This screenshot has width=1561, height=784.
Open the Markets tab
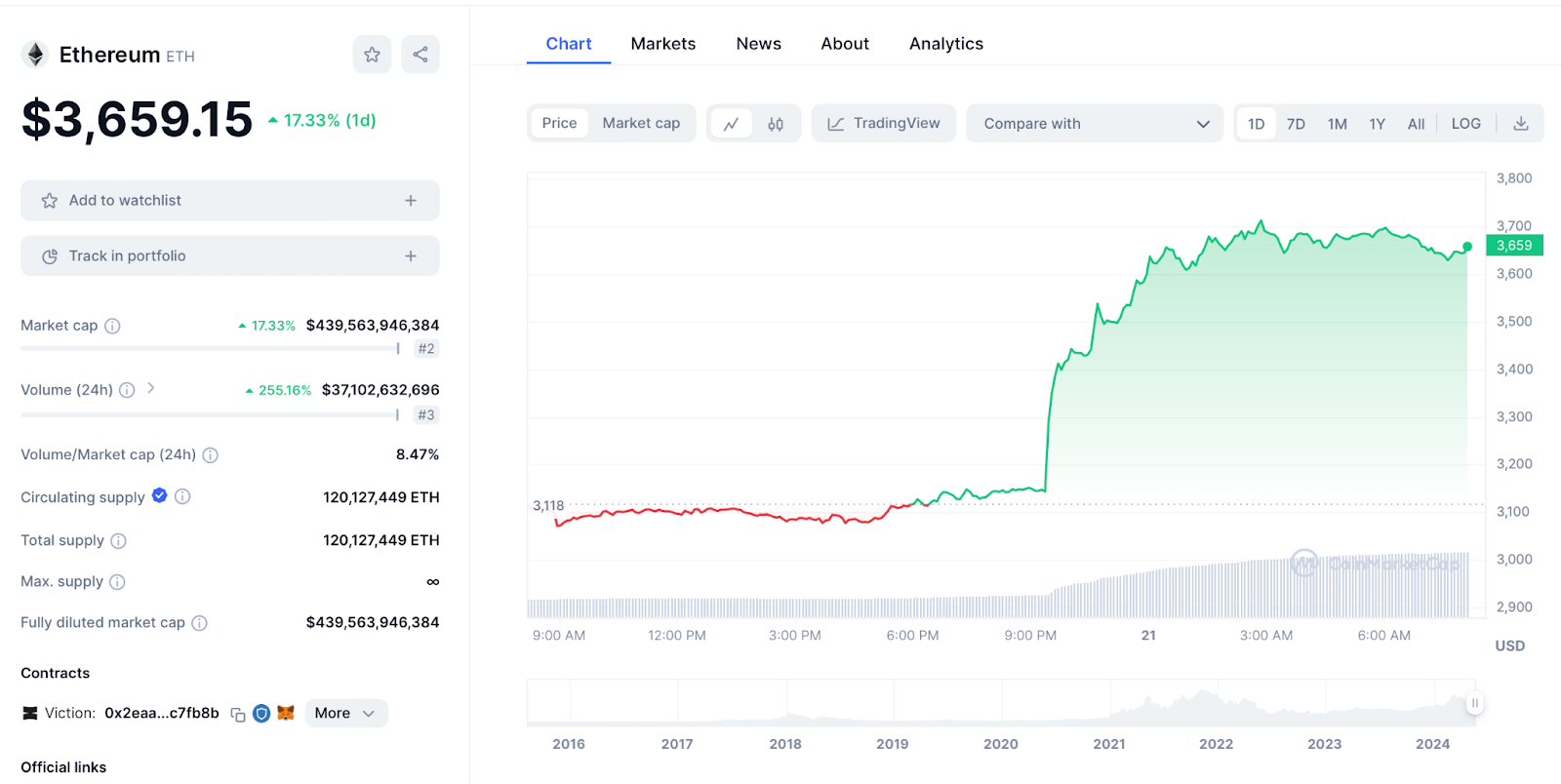tap(663, 44)
